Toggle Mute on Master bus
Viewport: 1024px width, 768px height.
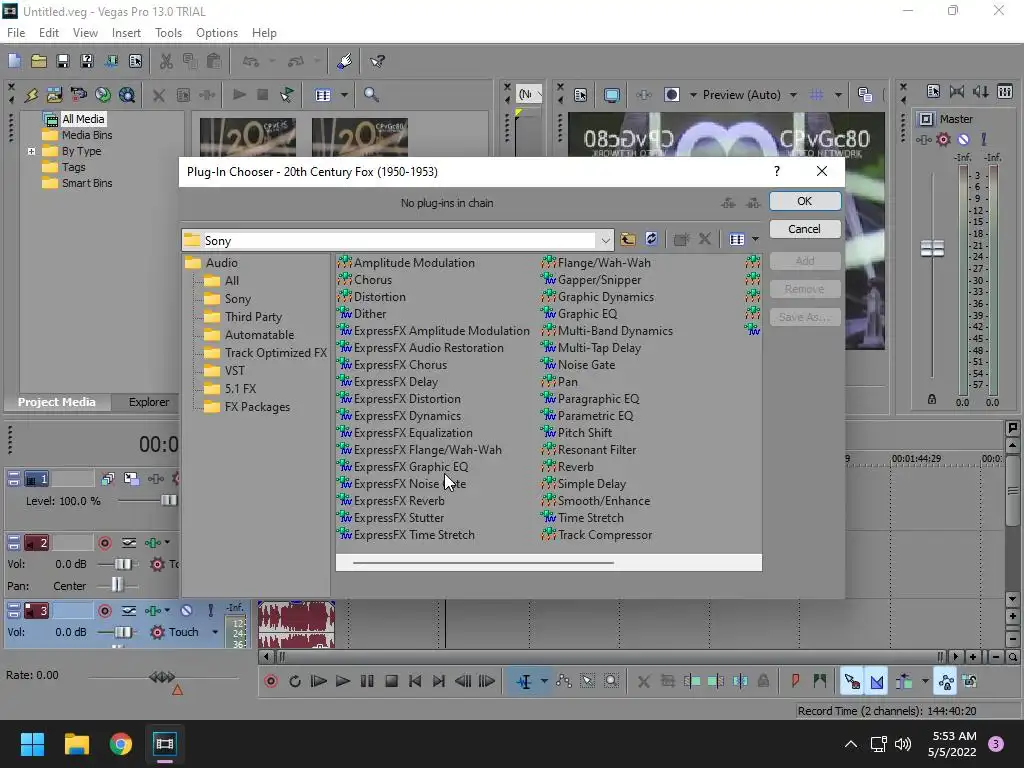(x=963, y=139)
